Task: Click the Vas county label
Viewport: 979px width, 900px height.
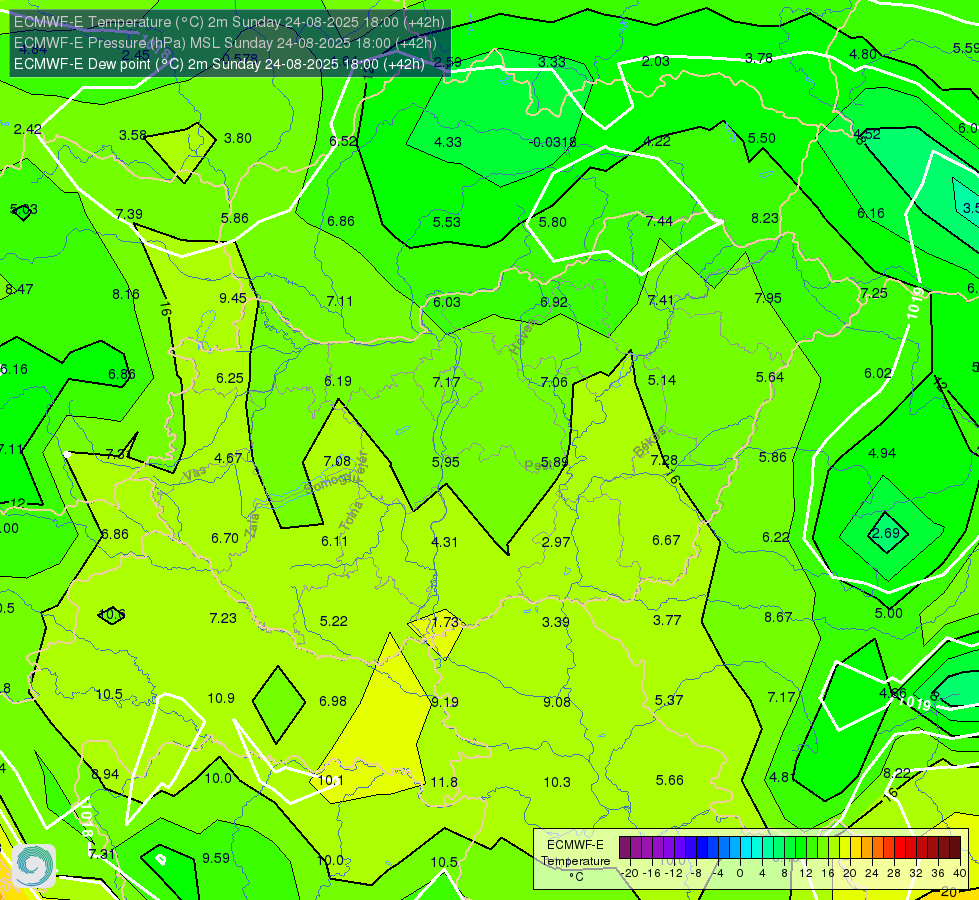Action: click(195, 474)
